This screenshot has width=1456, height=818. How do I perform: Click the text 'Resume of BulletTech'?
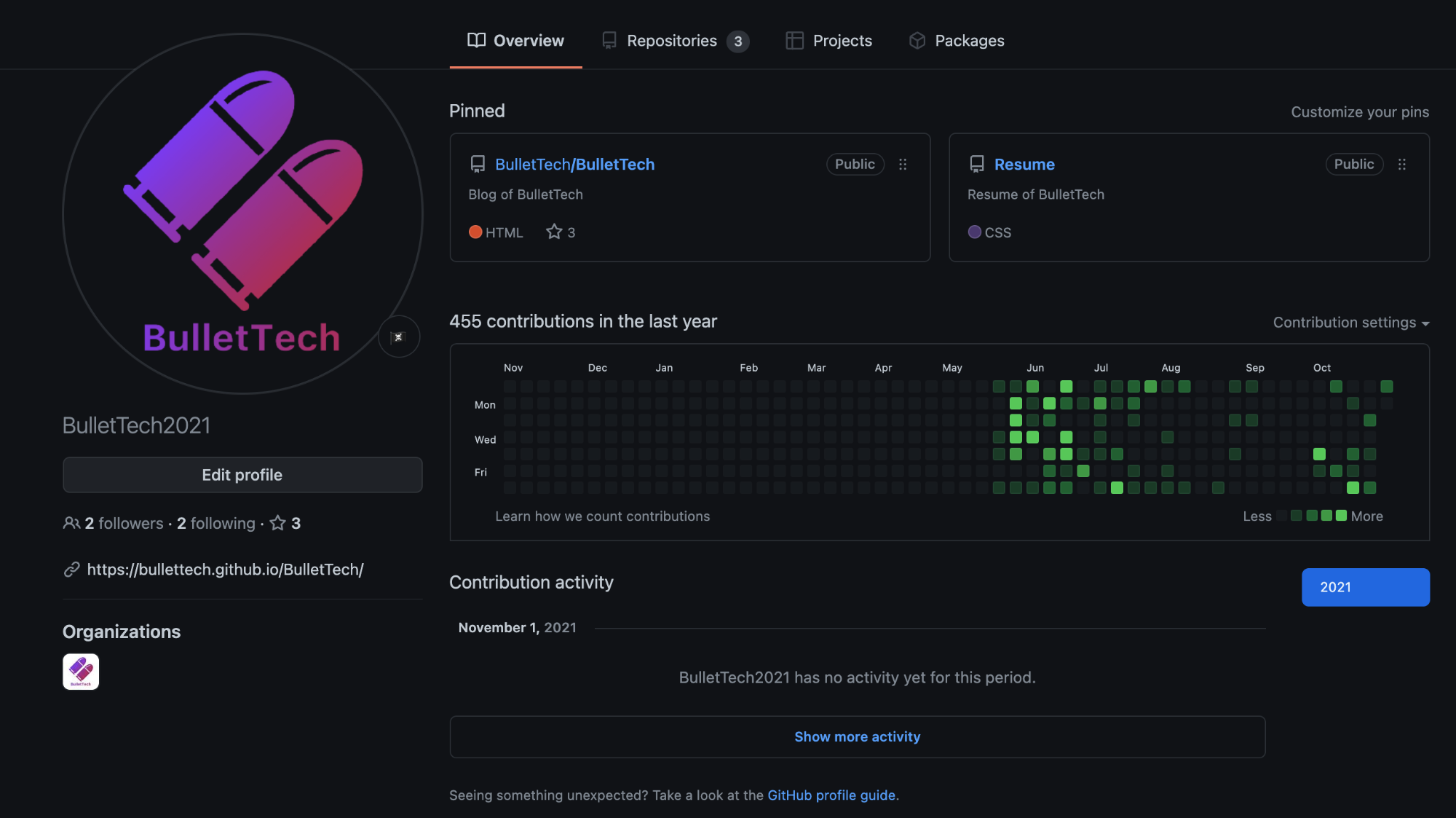1036,194
